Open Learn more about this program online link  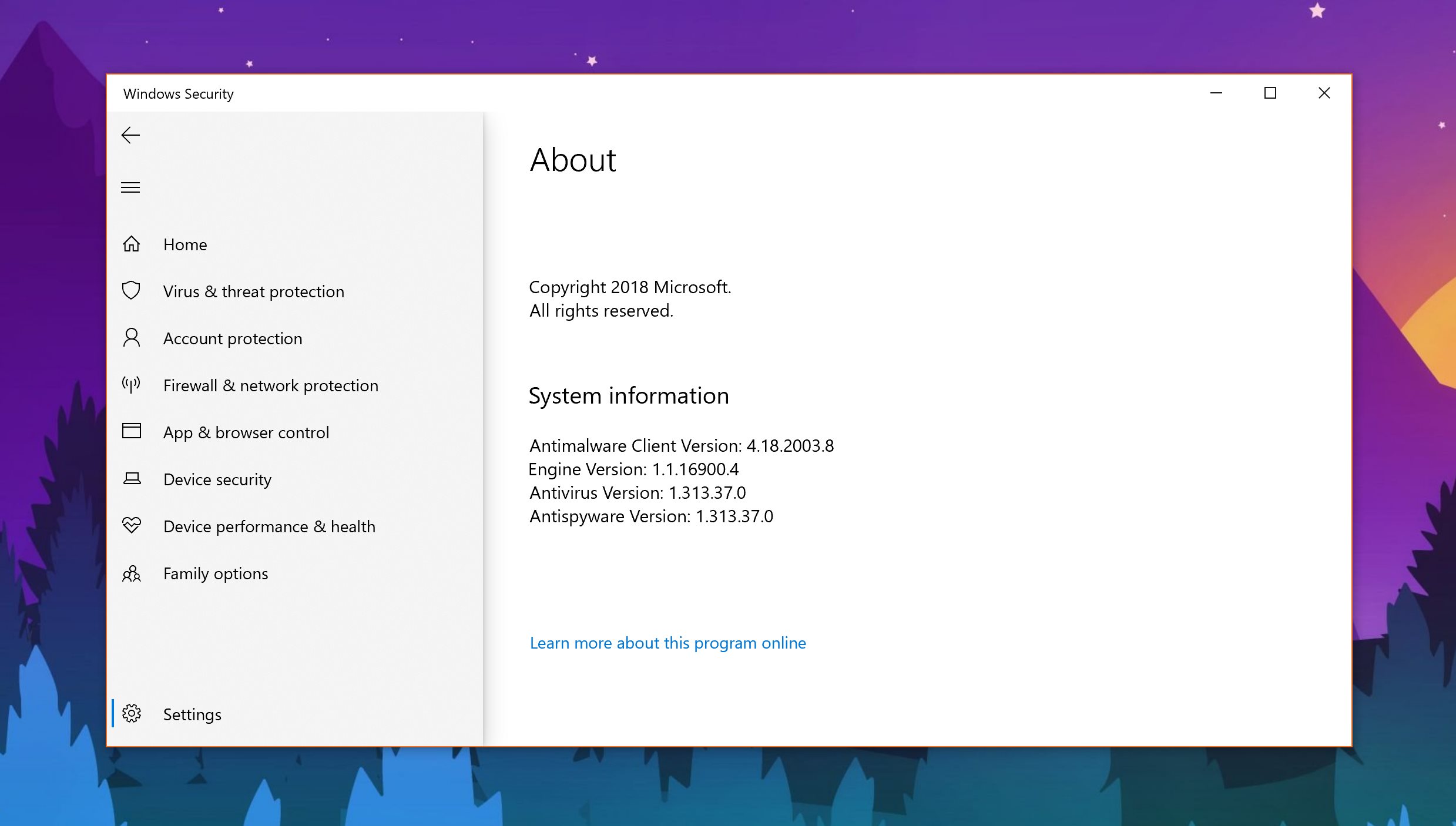(667, 643)
